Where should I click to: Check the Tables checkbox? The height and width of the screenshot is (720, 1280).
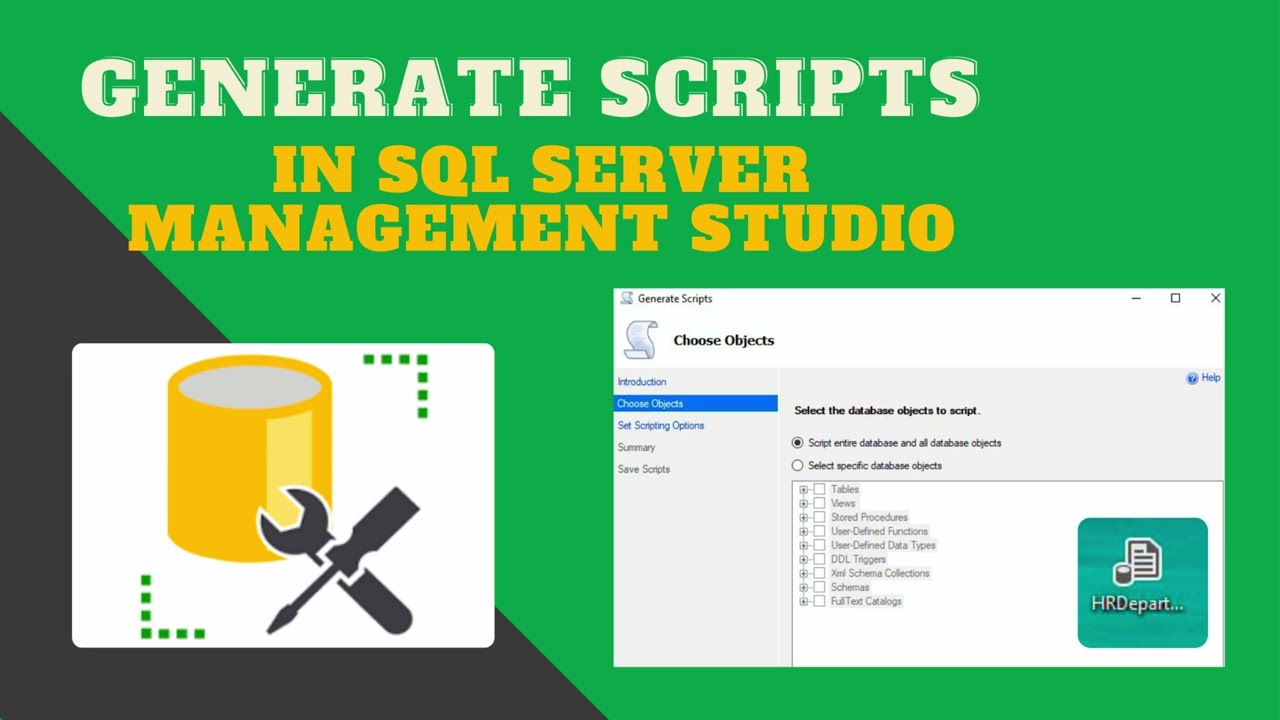[x=819, y=490]
